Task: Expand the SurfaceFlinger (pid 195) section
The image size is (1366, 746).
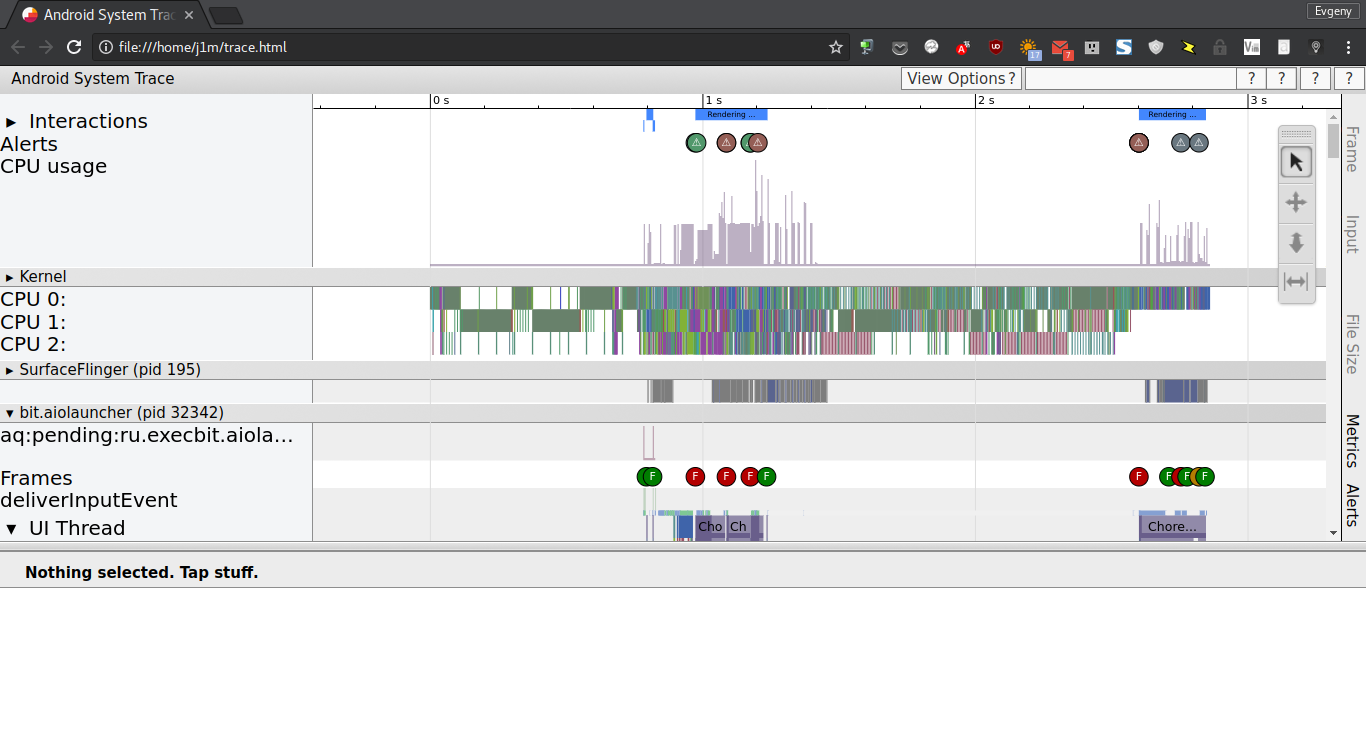Action: 10,370
